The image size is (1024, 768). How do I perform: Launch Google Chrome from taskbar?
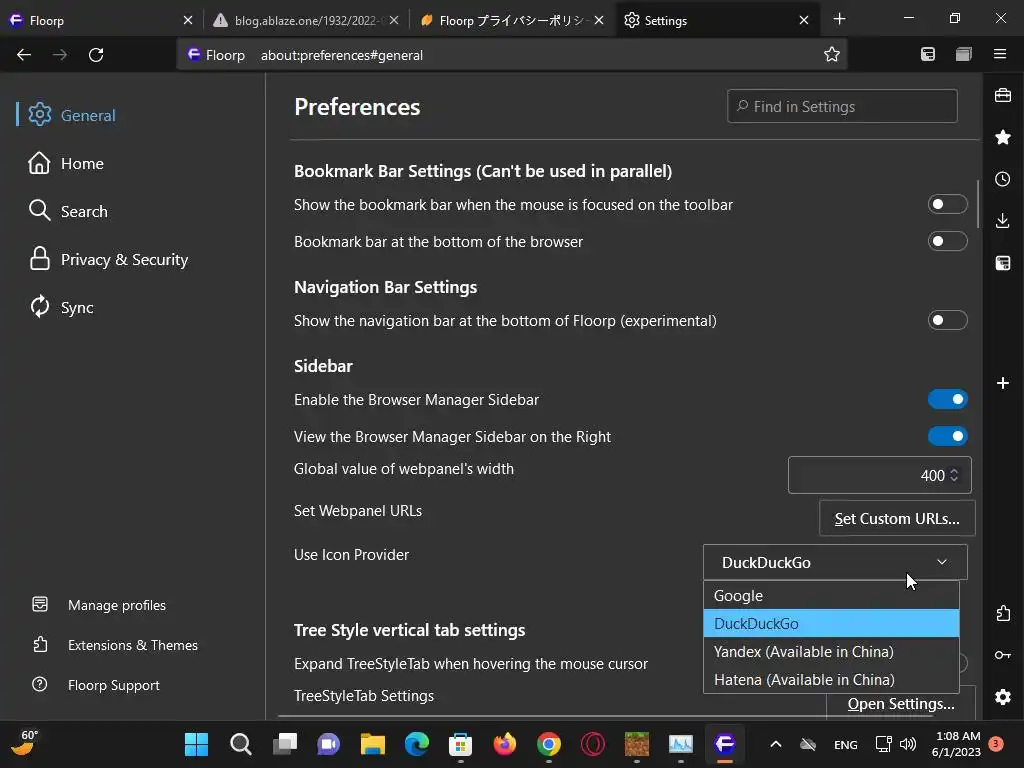549,744
